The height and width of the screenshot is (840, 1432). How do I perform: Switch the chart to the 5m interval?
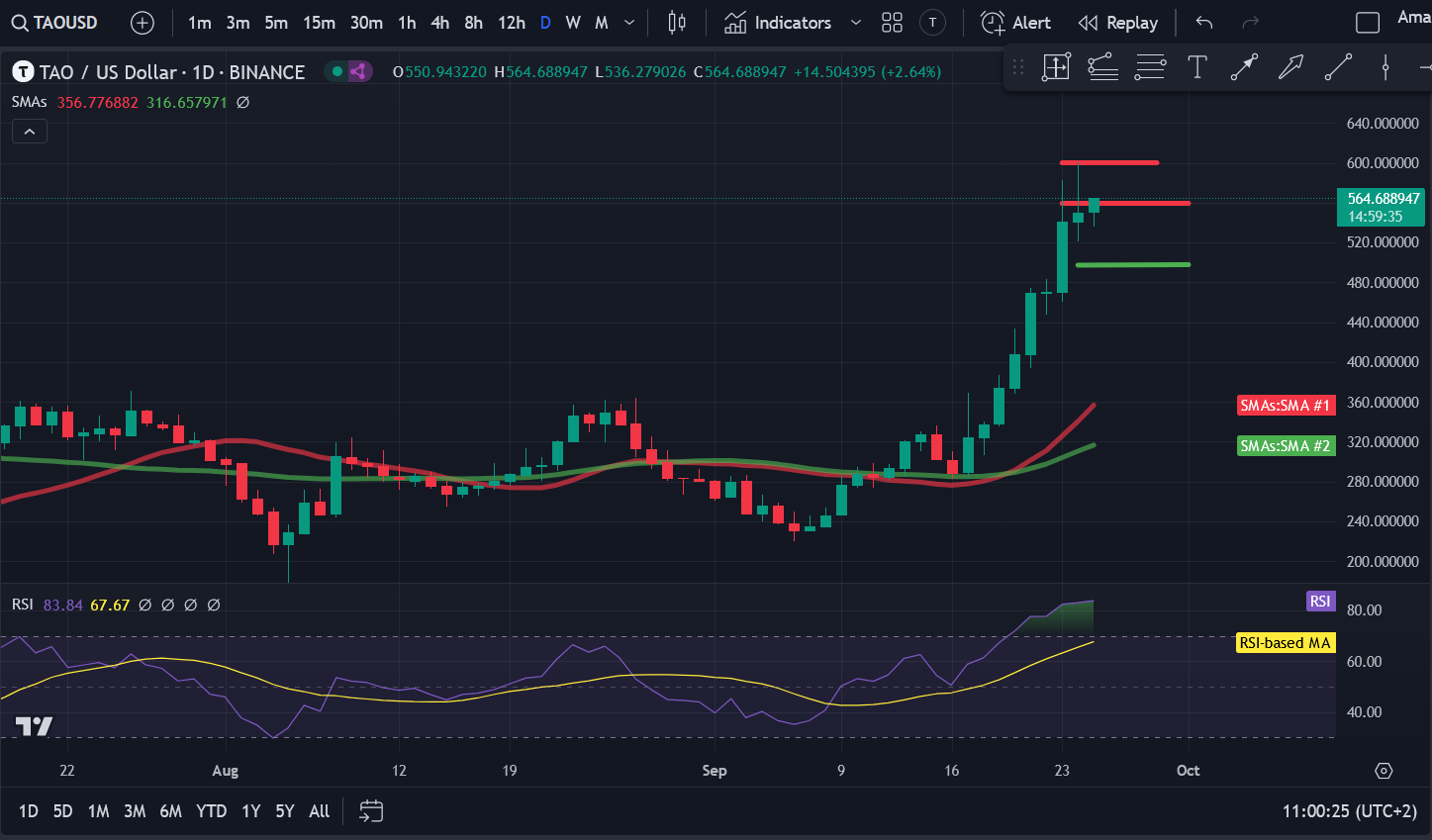coord(276,23)
